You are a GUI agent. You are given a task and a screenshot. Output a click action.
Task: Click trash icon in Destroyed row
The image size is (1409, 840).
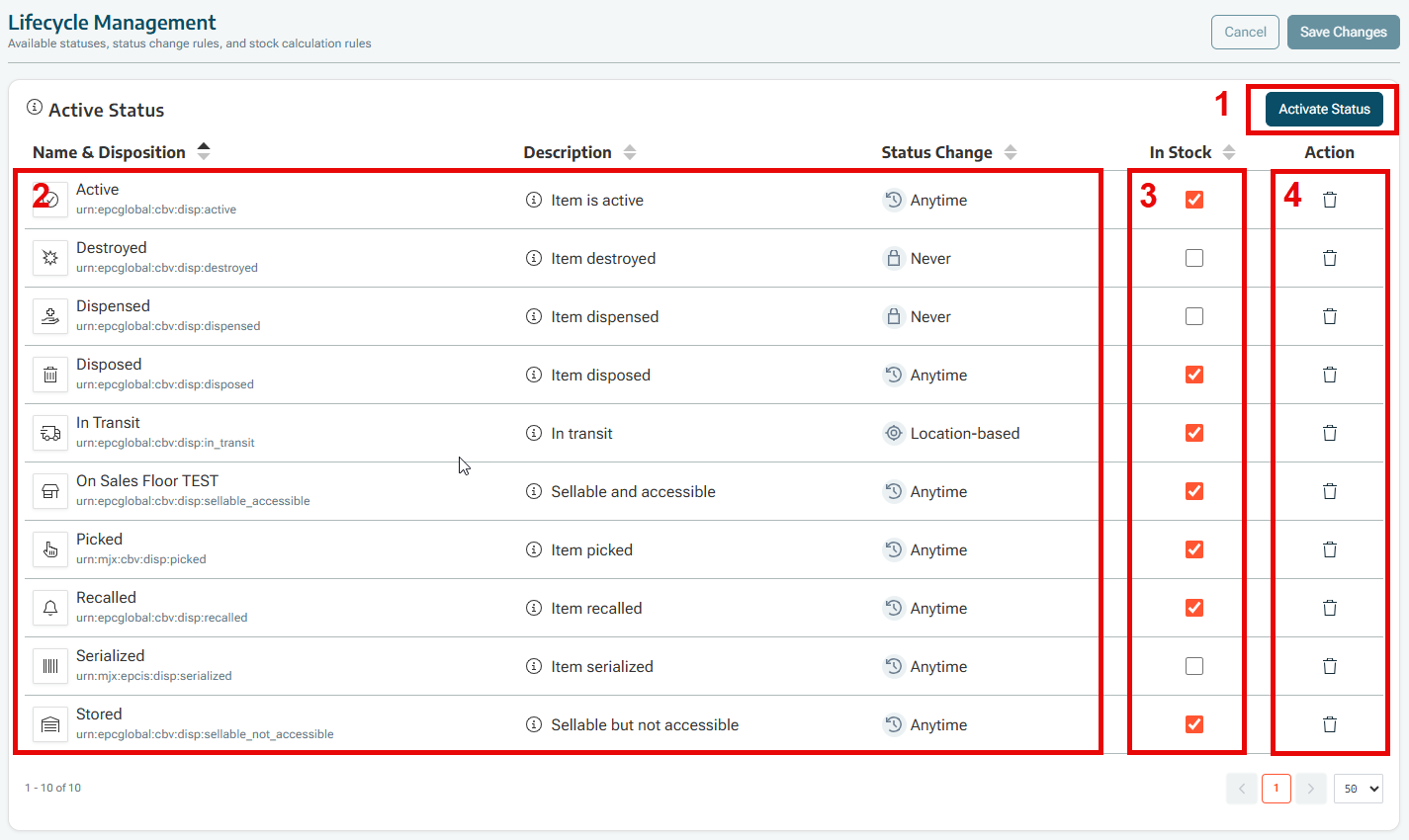tap(1330, 258)
